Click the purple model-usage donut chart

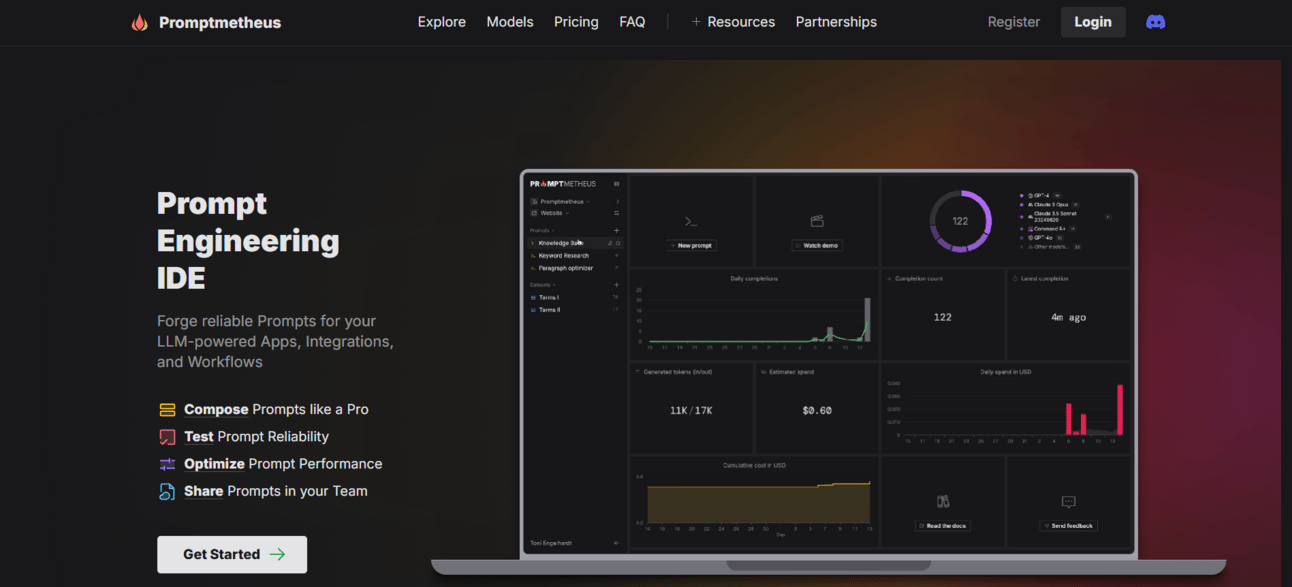click(x=960, y=221)
